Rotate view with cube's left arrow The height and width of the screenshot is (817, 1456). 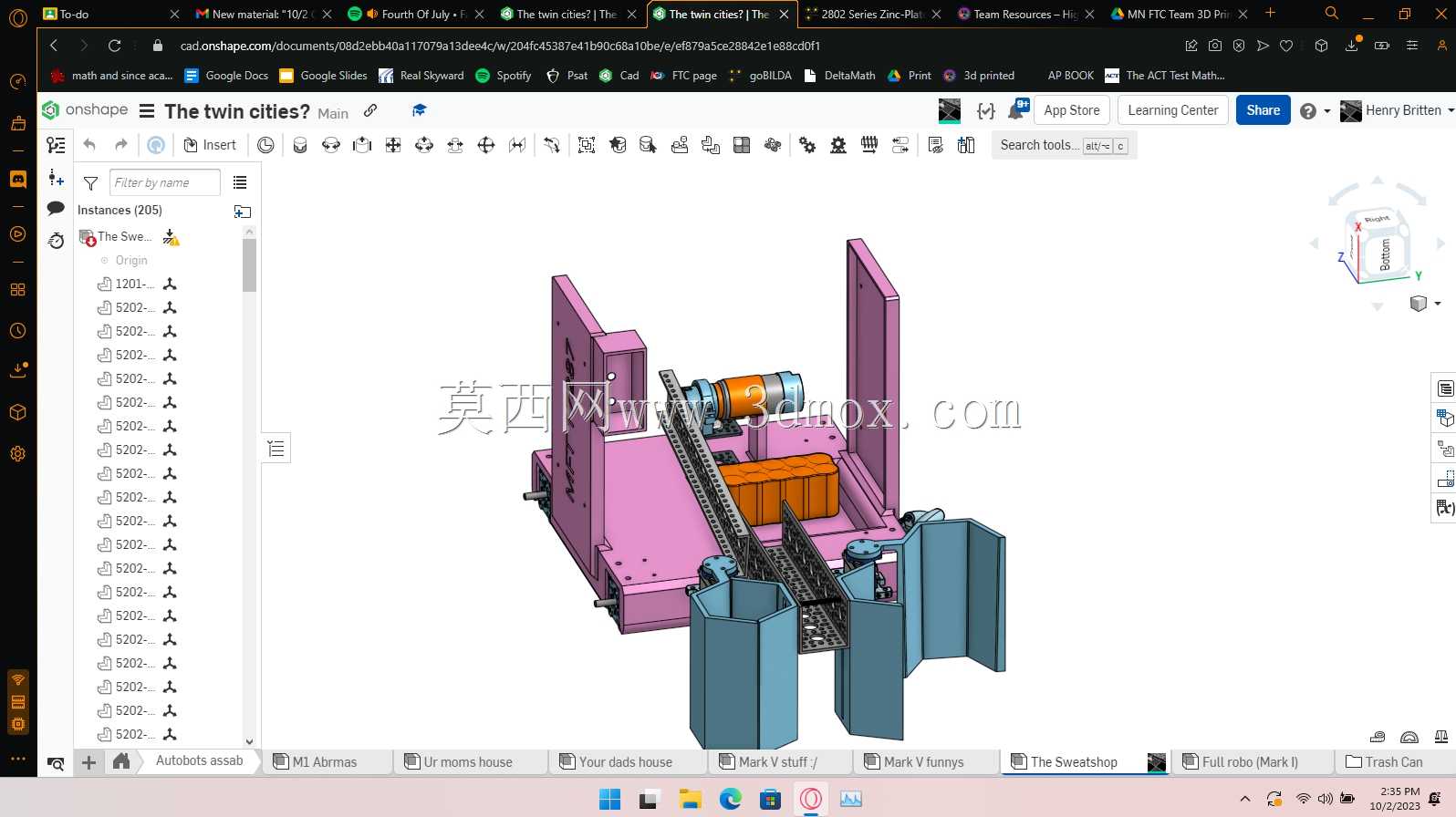pos(1315,243)
